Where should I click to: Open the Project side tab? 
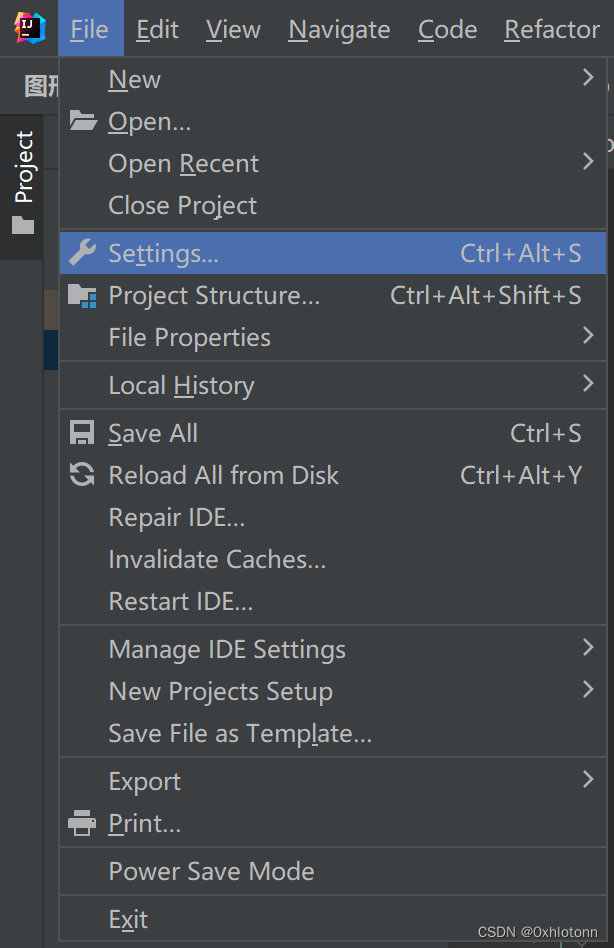[x=23, y=167]
